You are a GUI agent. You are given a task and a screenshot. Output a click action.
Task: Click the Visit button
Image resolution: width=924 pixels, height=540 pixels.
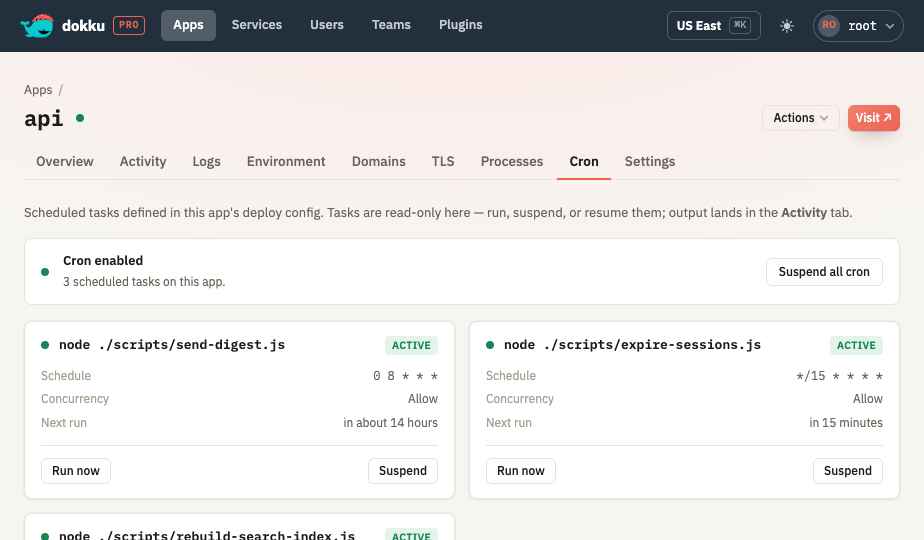874,118
